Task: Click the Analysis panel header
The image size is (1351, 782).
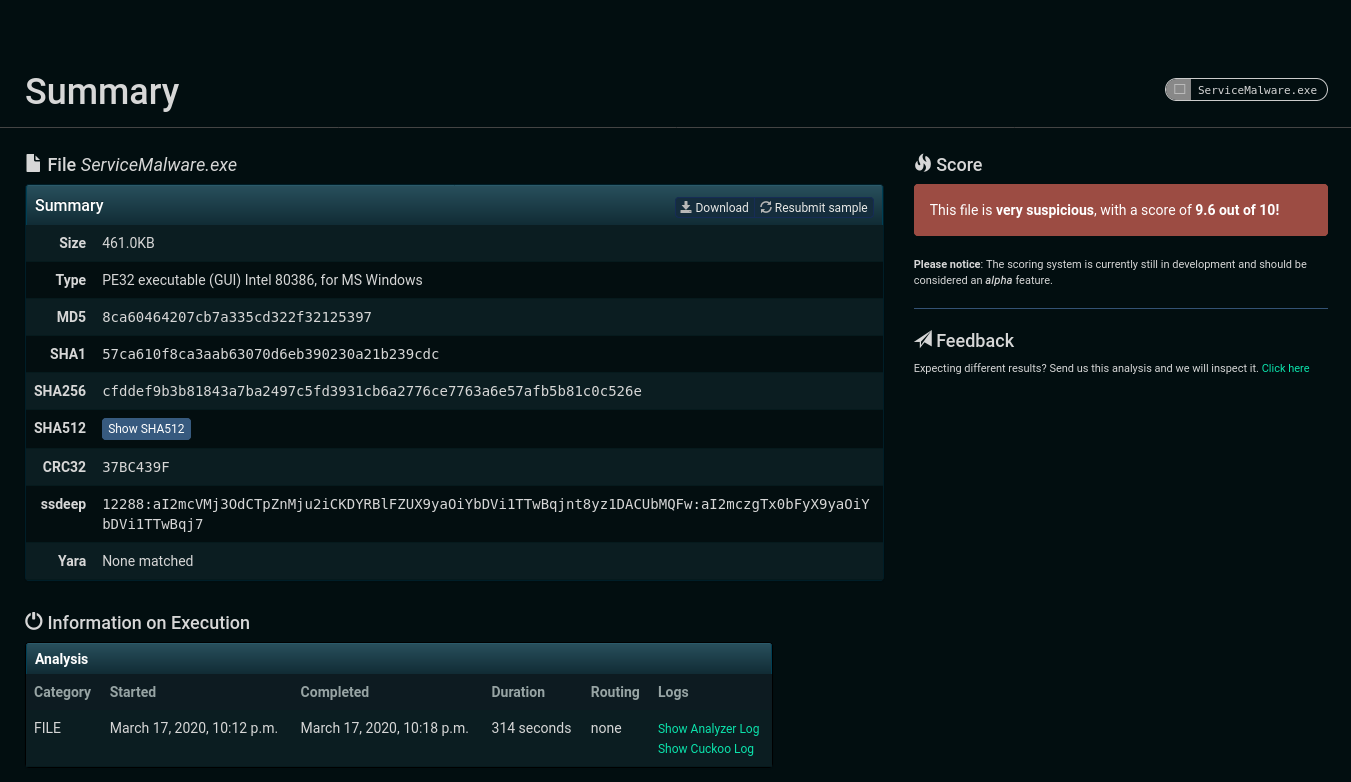Action: pyautogui.click(x=398, y=659)
